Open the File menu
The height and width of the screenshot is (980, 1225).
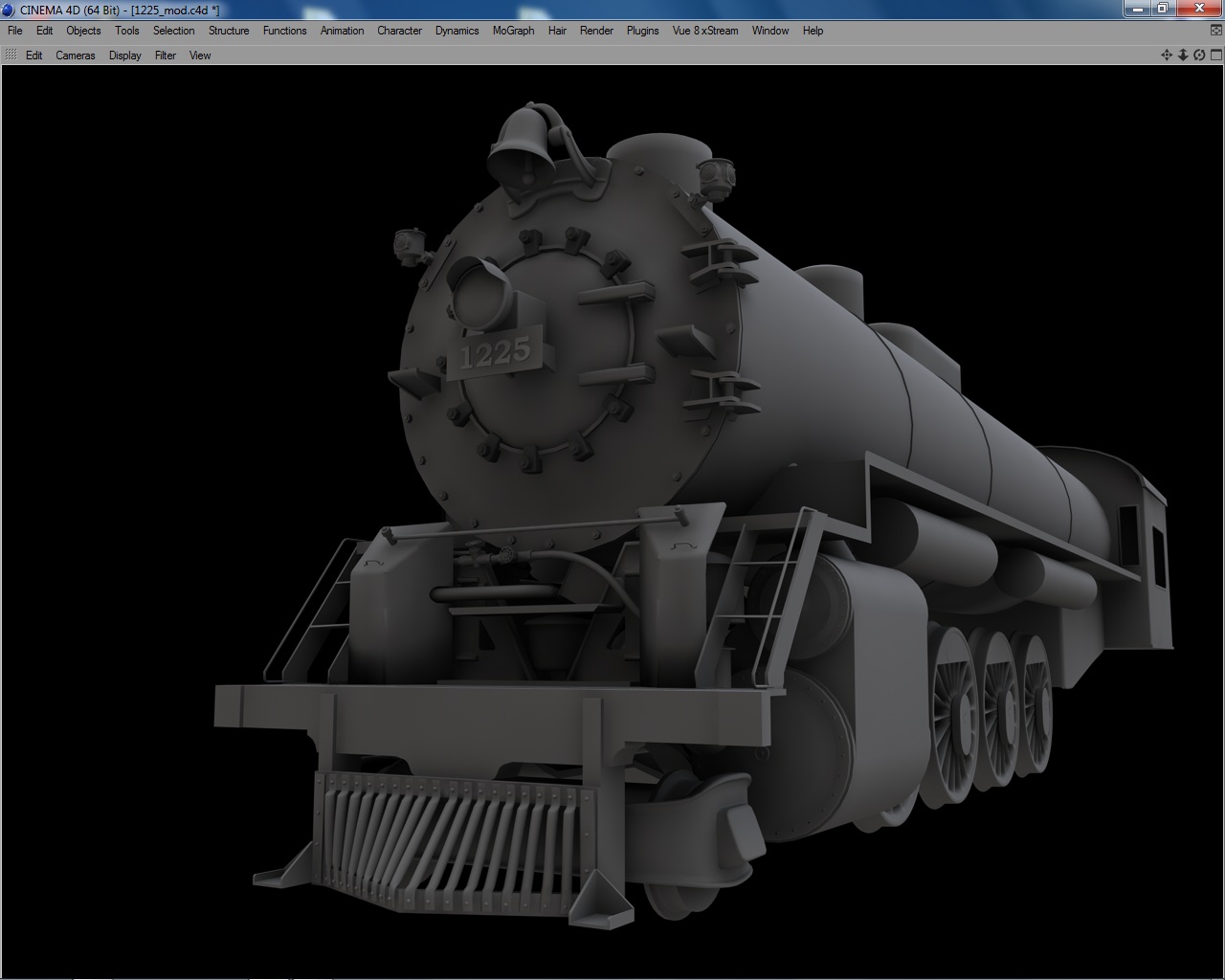[x=15, y=31]
